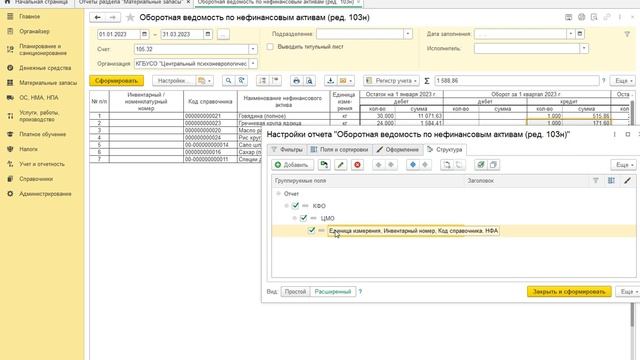Click the column-header filter funnel icon
Image resolution: width=640 pixels, height=360 pixels.
[x=596, y=180]
